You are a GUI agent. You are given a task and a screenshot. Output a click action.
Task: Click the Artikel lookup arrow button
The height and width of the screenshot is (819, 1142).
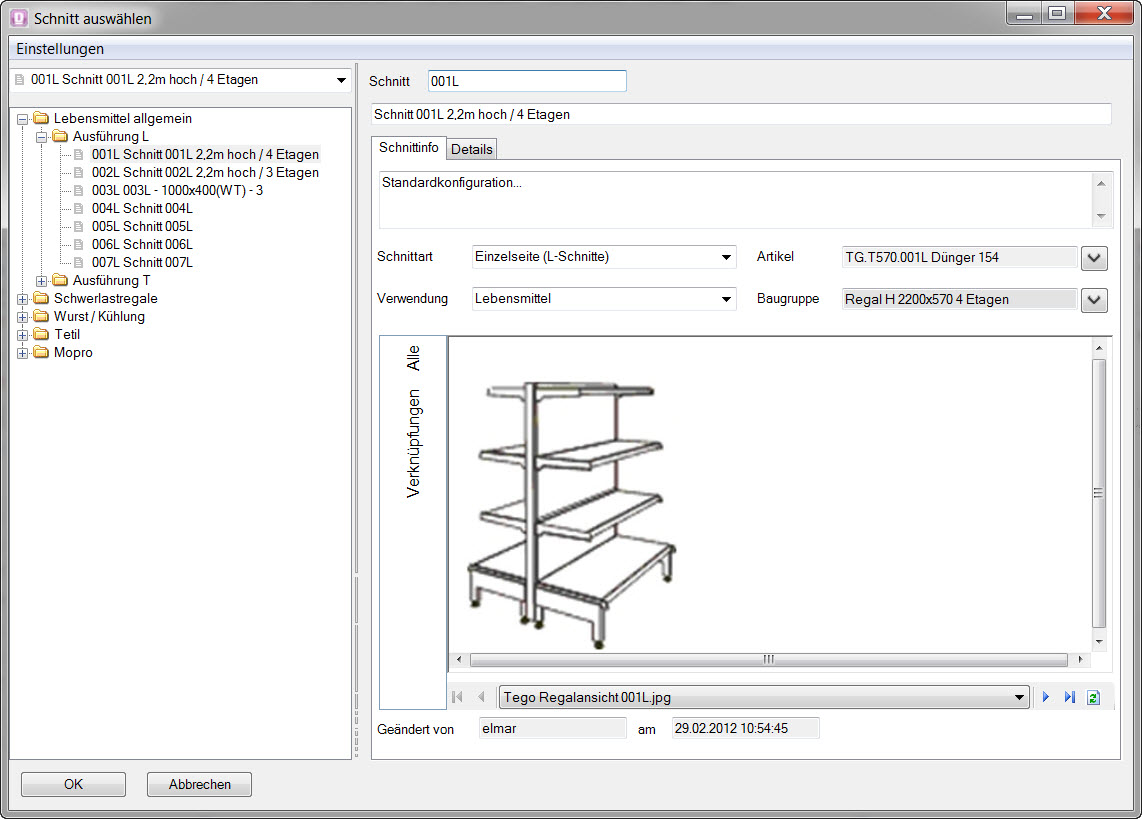[1094, 258]
